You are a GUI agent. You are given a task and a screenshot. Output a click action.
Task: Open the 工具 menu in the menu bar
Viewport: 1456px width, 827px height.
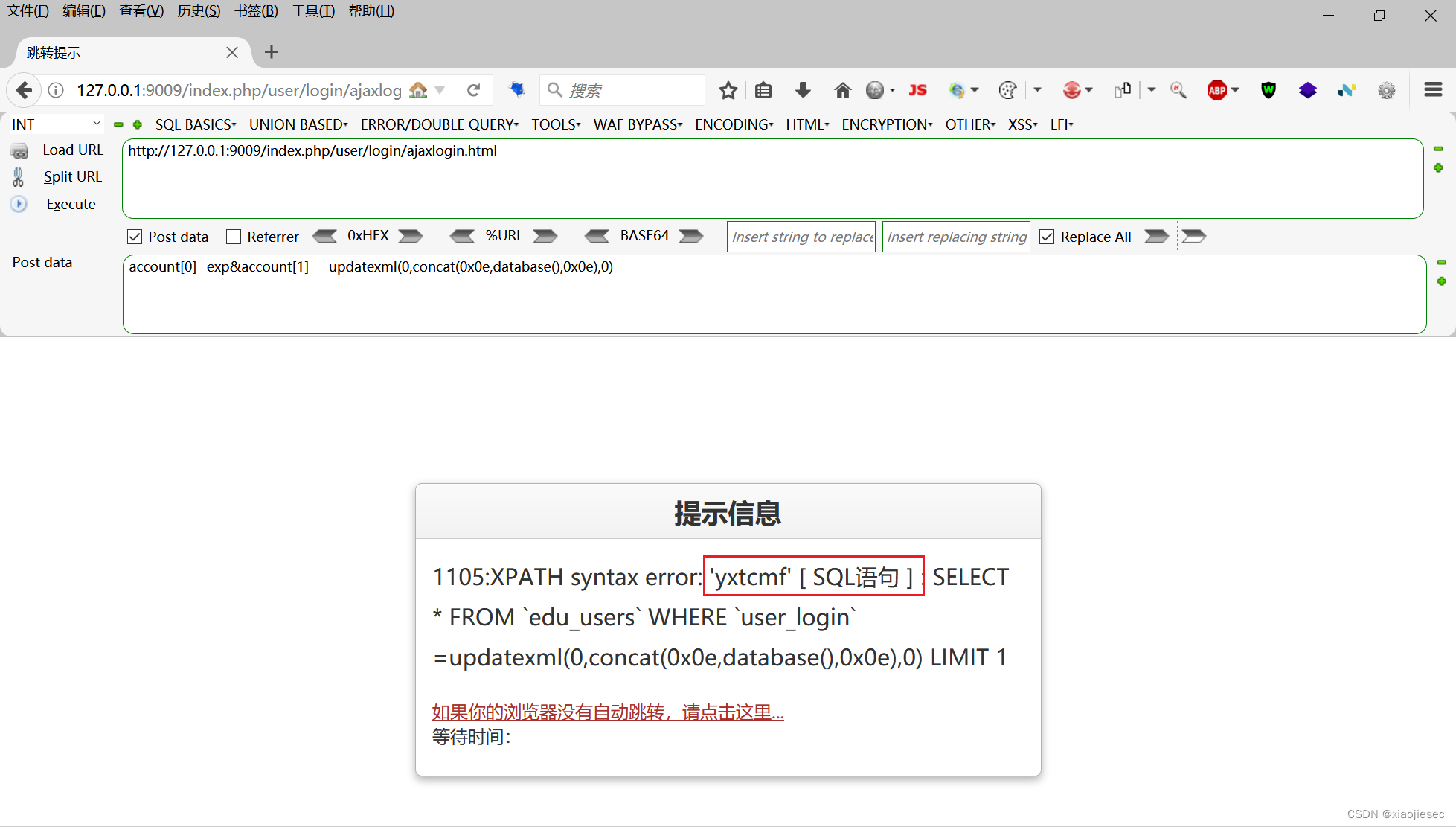[x=312, y=10]
